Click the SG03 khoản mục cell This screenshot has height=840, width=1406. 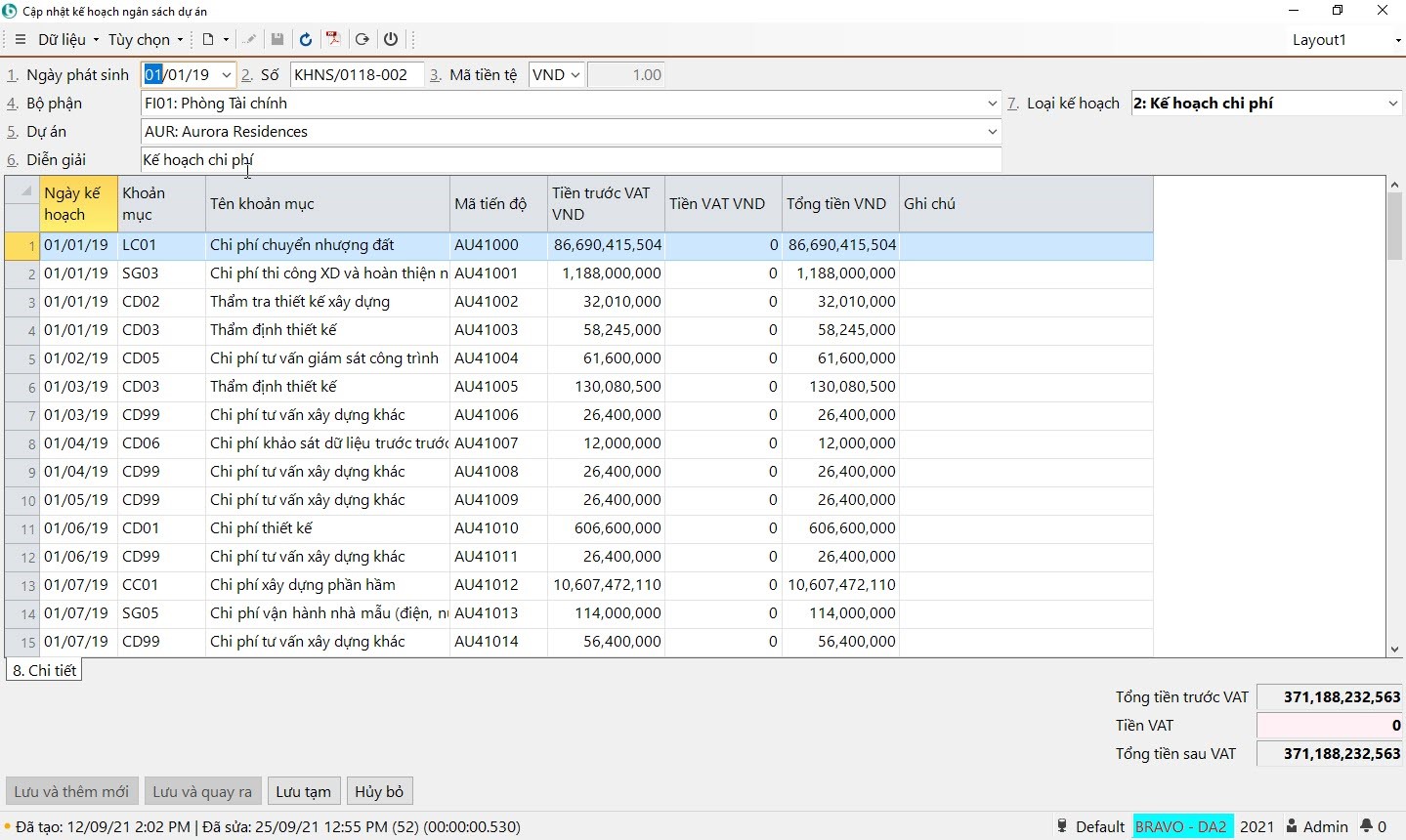point(162,273)
